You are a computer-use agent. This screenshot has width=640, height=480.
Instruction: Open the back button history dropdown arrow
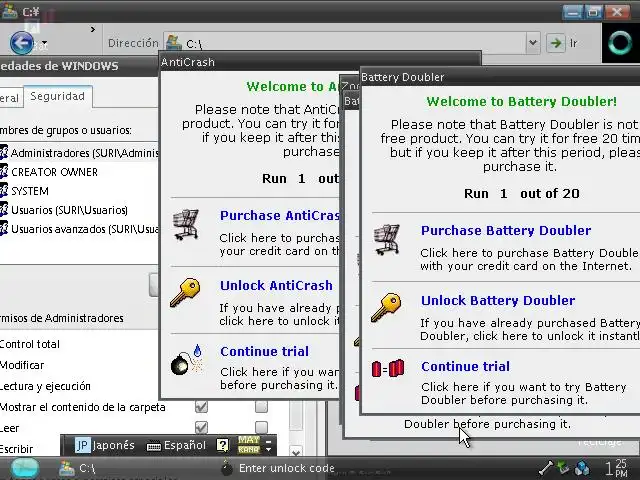click(x=44, y=43)
